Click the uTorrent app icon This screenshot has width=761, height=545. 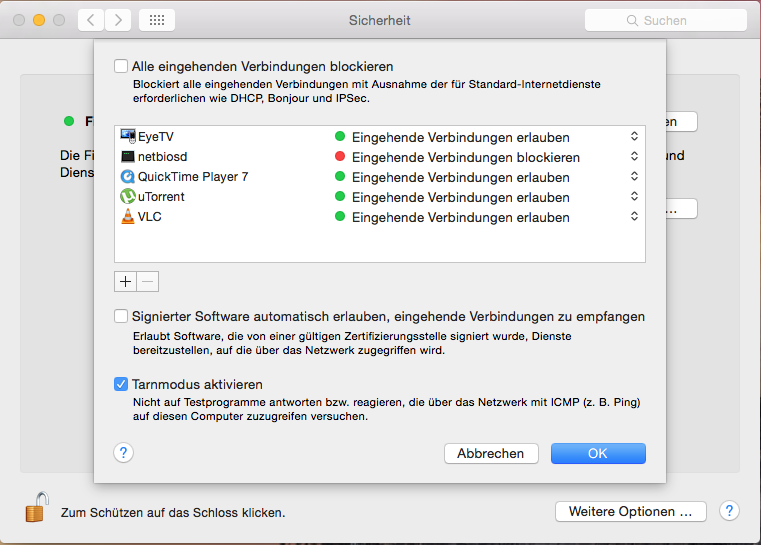(x=128, y=197)
